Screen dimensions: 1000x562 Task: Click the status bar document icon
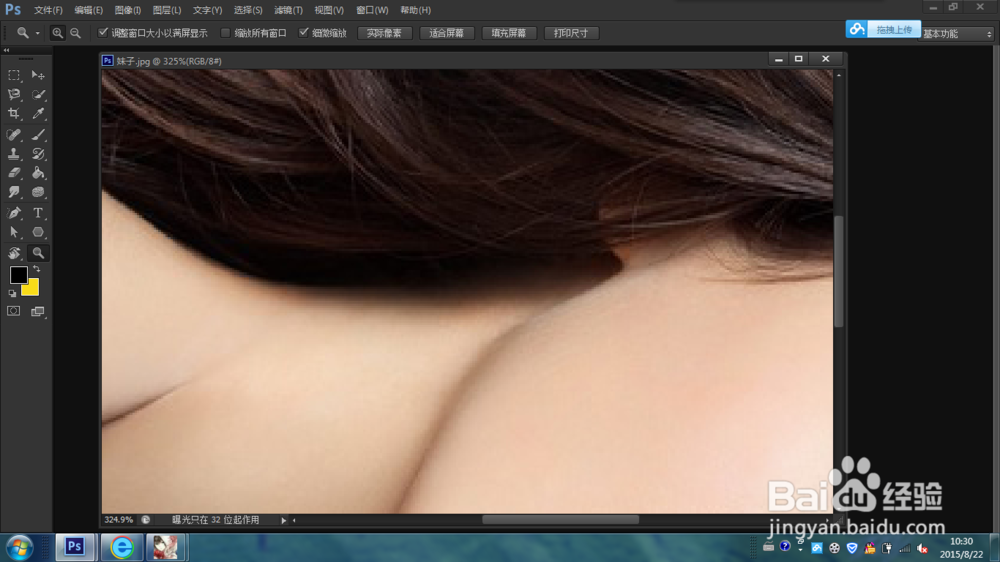pos(145,520)
